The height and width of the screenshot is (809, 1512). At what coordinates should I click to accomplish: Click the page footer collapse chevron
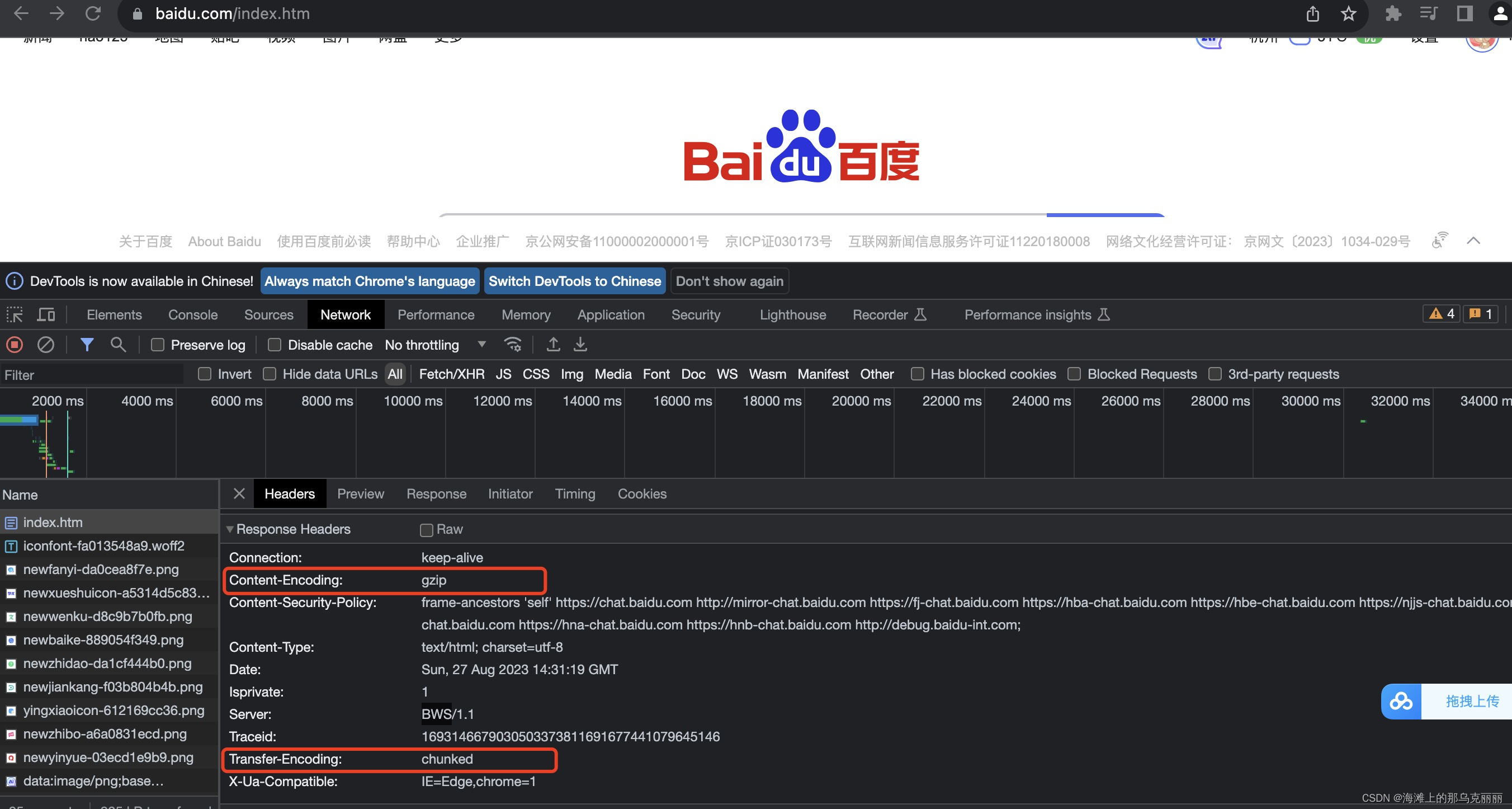click(x=1473, y=241)
